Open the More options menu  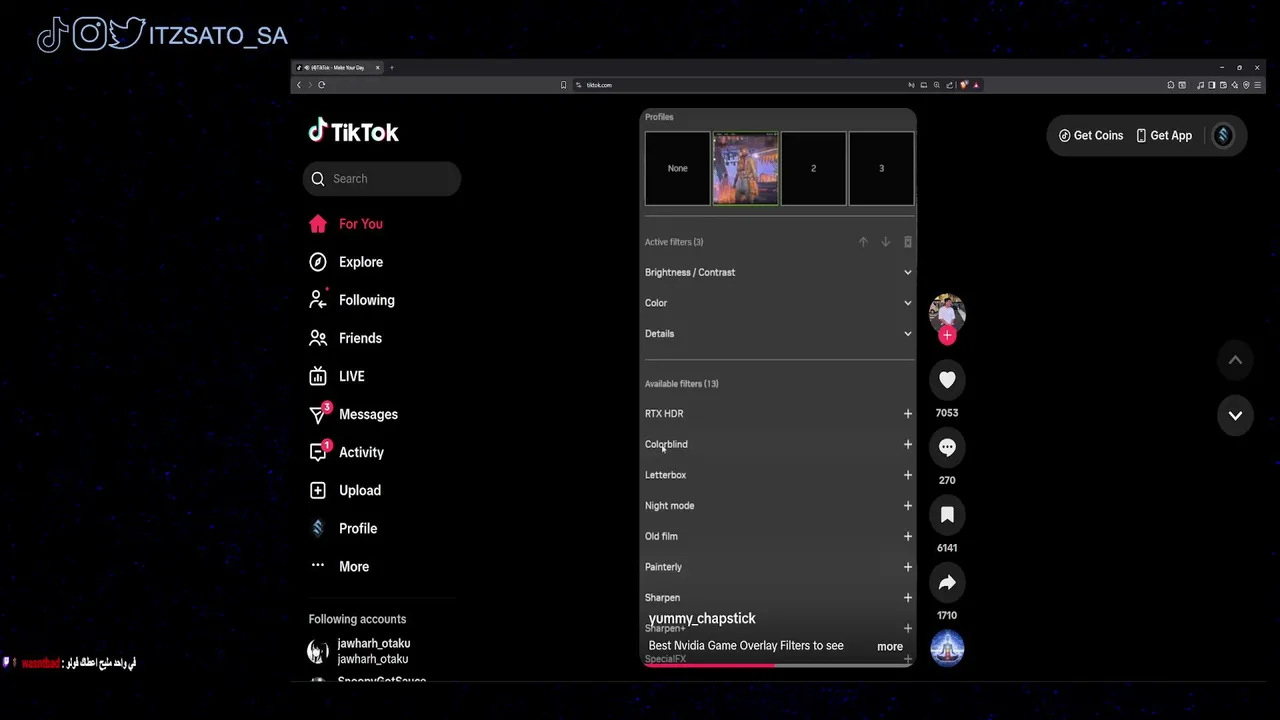tap(339, 566)
